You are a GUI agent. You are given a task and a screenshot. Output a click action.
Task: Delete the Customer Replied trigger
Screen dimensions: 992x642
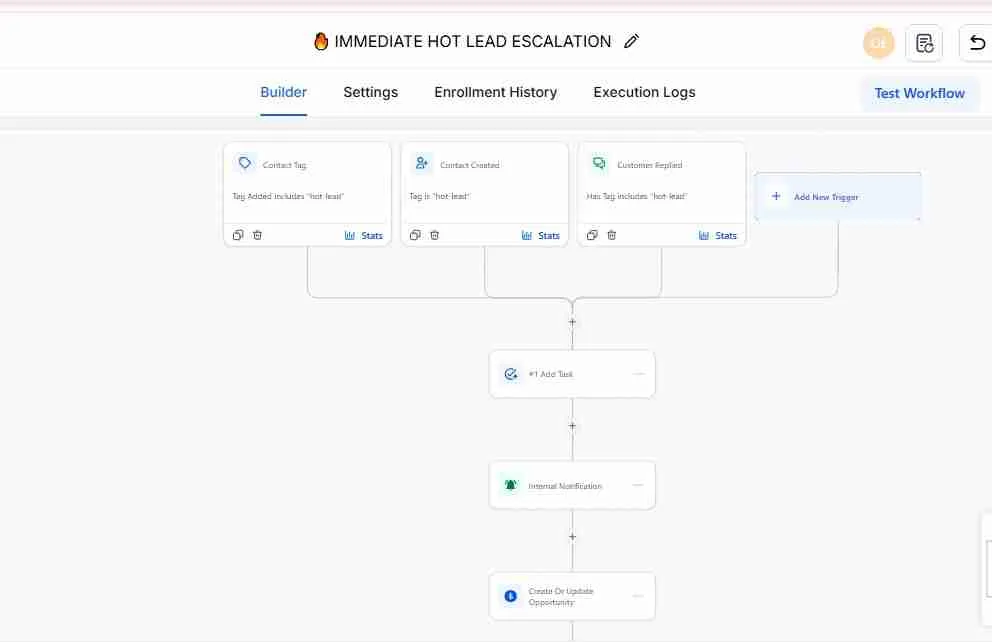pyautogui.click(x=611, y=234)
